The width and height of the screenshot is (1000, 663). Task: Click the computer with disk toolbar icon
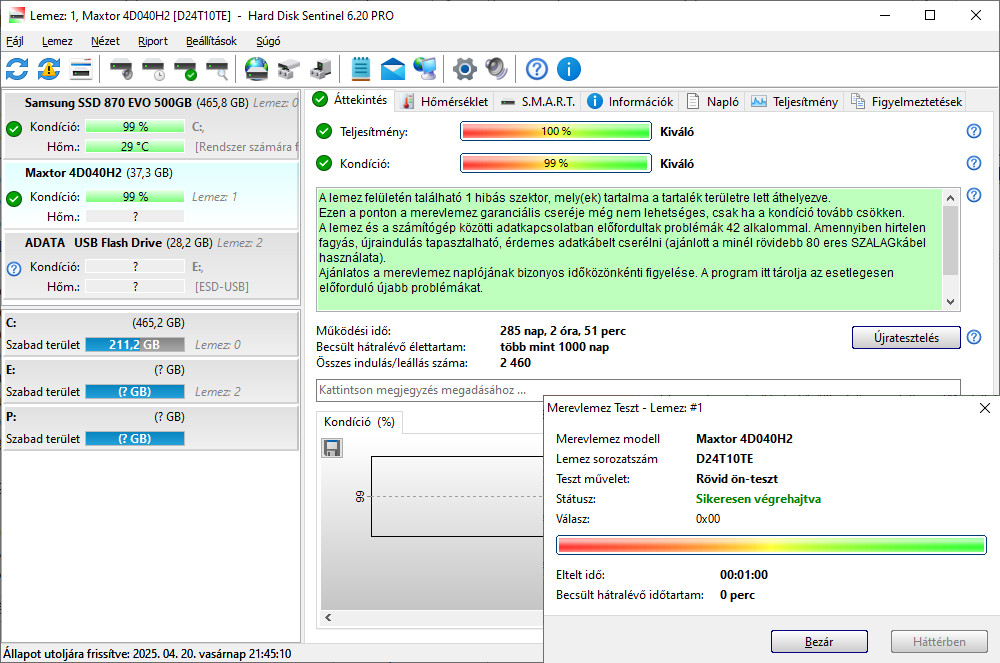click(x=321, y=69)
